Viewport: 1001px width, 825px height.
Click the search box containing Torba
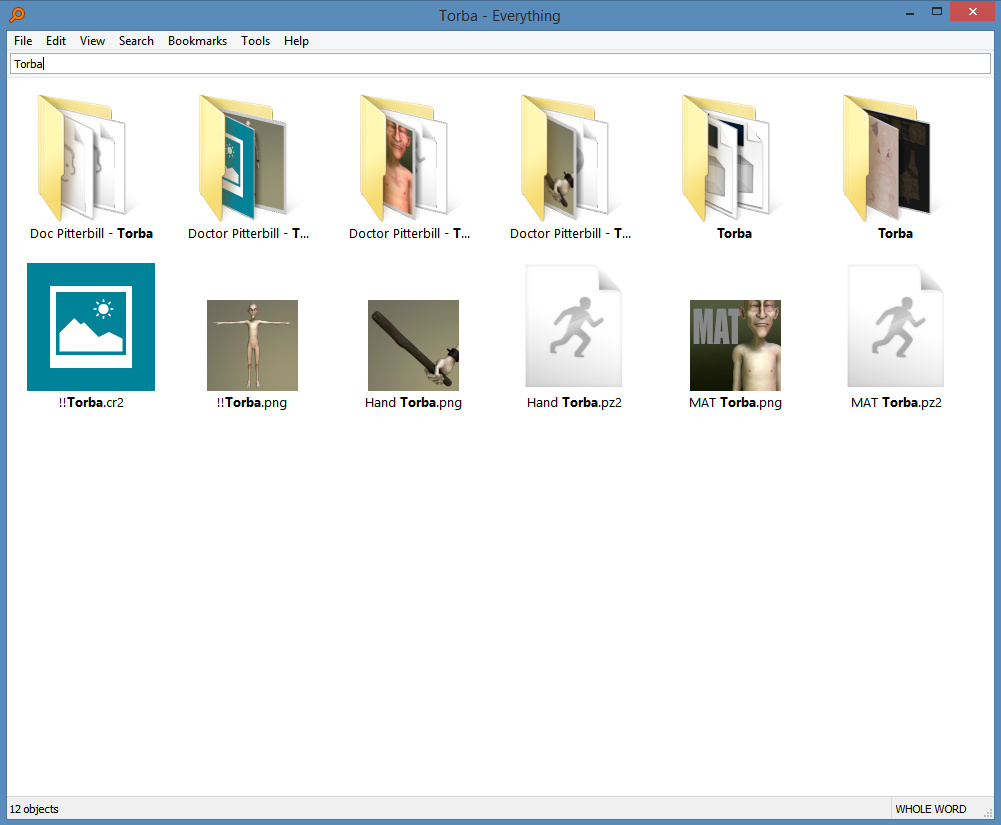(500, 64)
